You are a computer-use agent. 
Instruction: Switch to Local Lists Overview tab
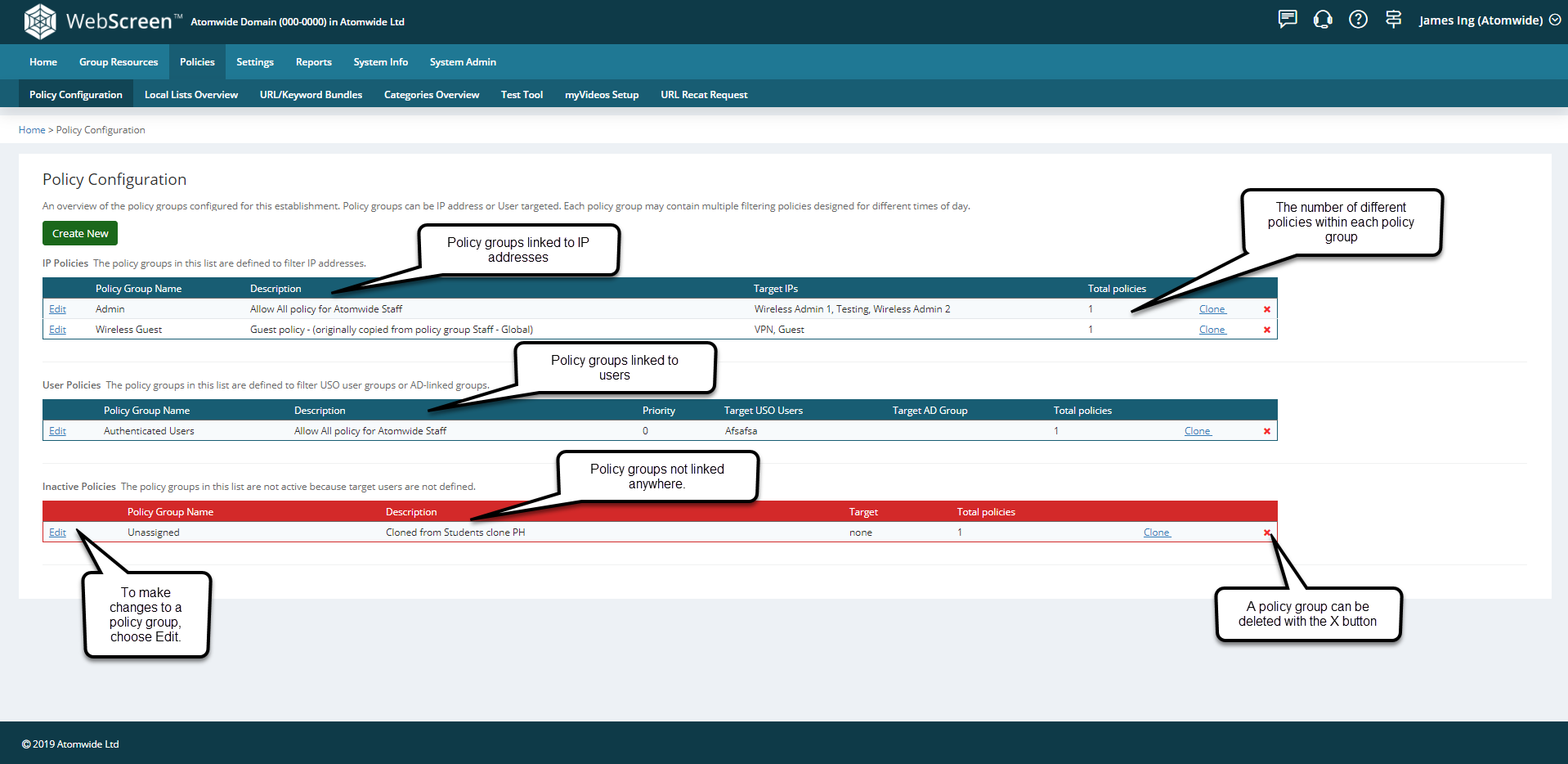[191, 95]
